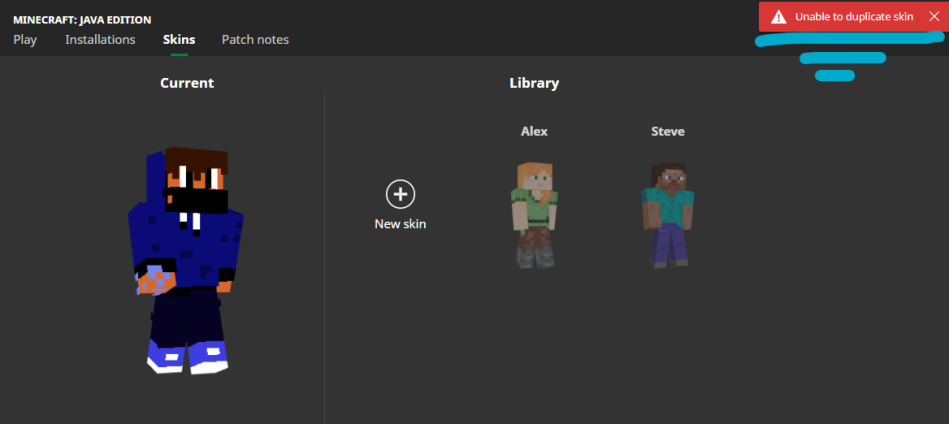This screenshot has width=949, height=424.
Task: Go to the Patch notes tab
Action: (255, 39)
